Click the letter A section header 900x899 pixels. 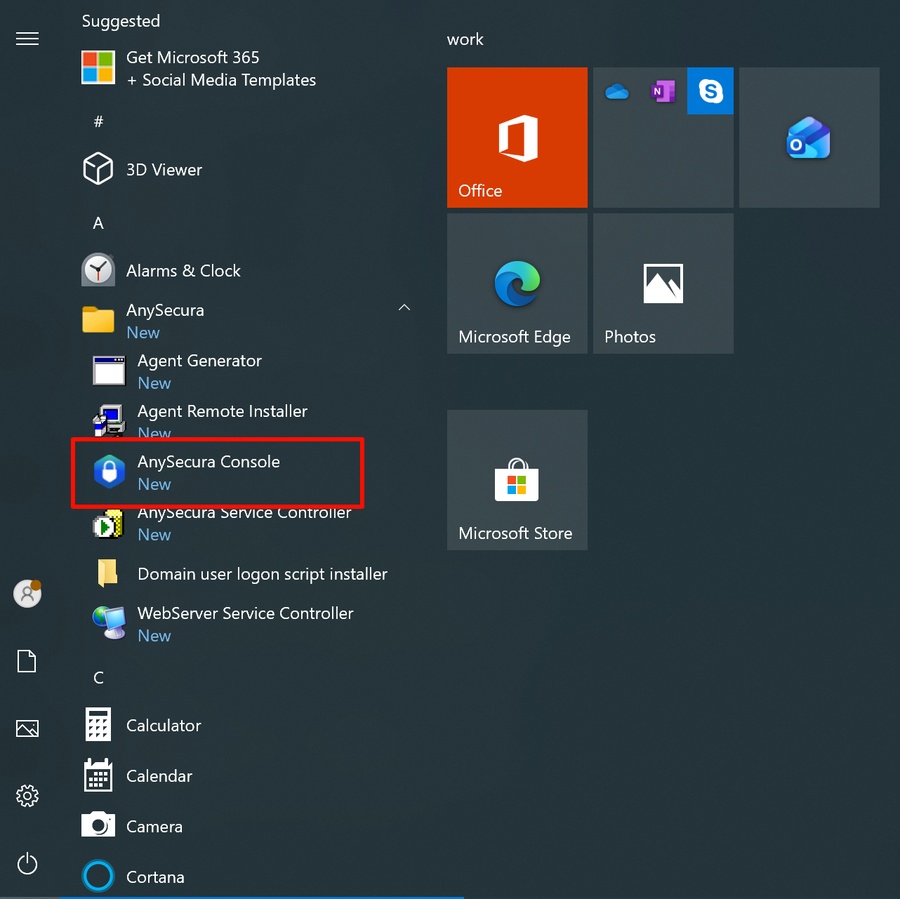(98, 223)
